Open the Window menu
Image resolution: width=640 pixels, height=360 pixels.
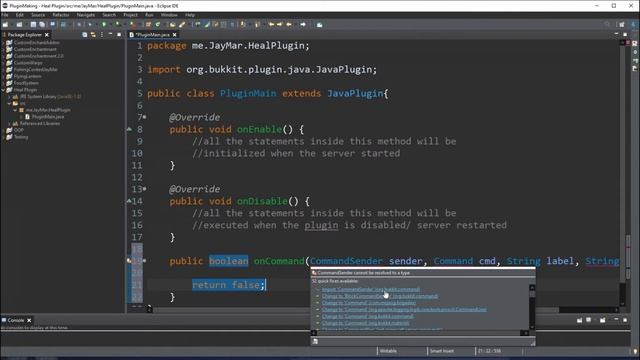click(169, 15)
